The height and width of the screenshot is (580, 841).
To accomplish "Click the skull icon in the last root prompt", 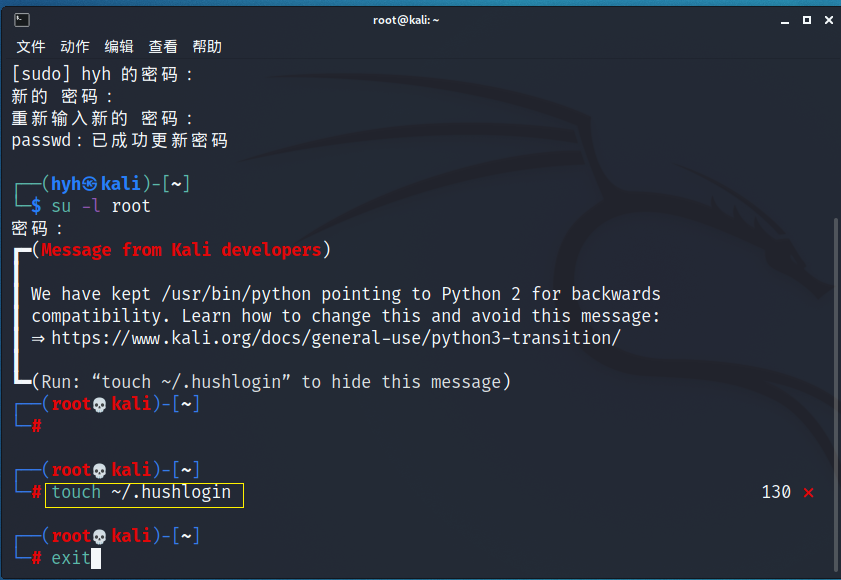I will click(x=100, y=537).
